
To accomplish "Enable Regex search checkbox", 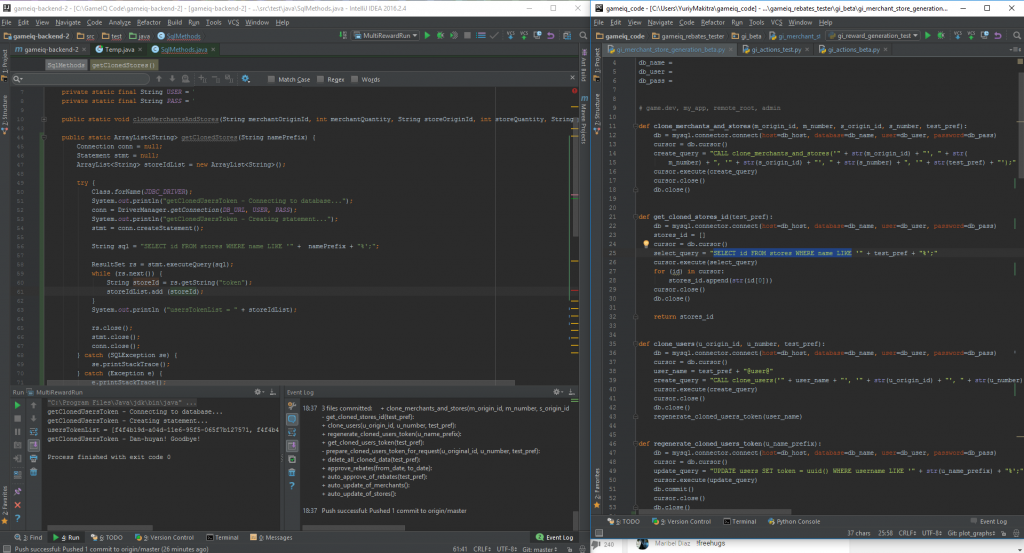I will pyautogui.click(x=321, y=79).
